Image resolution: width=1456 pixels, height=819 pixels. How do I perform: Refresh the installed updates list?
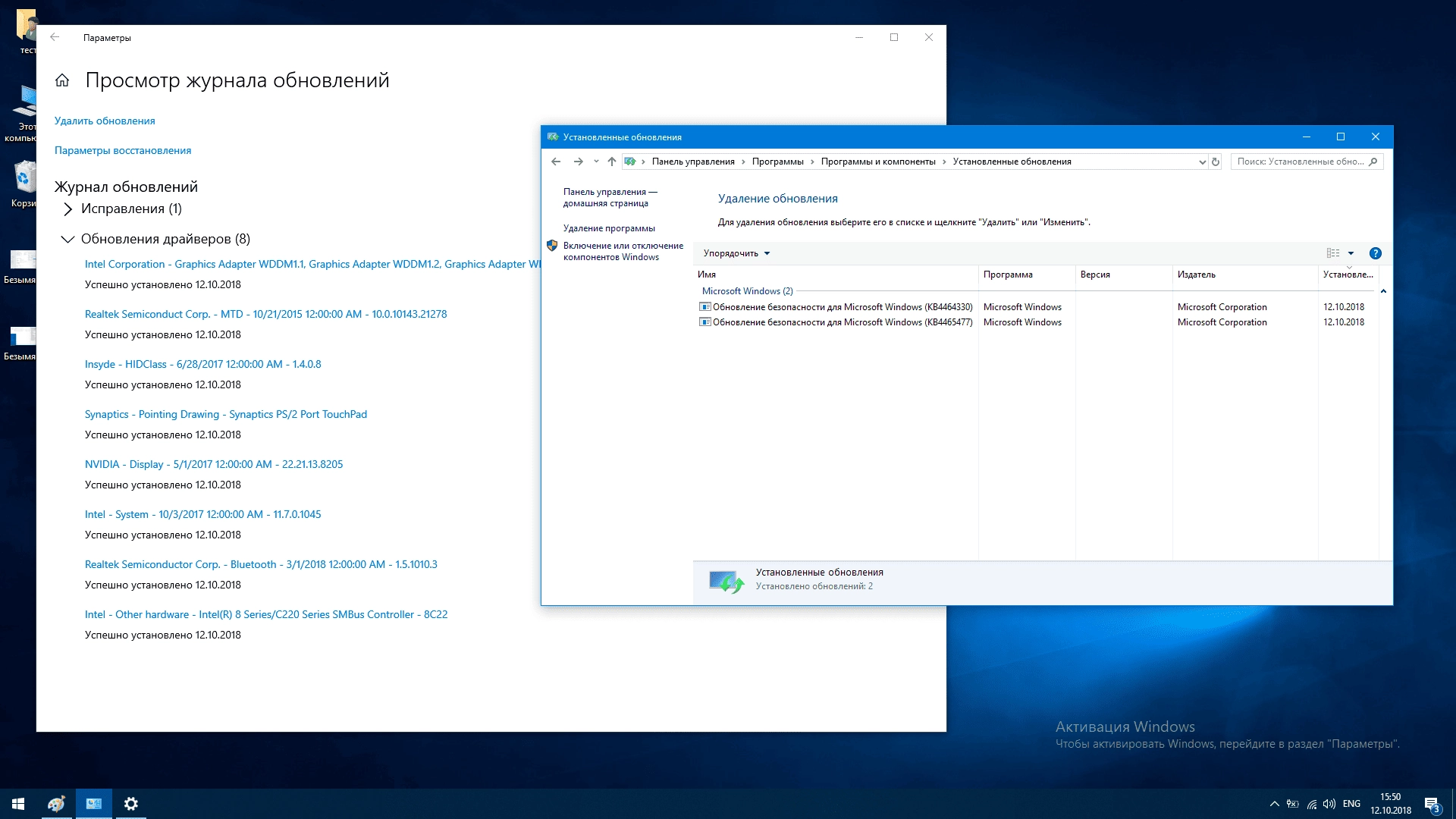(1216, 162)
